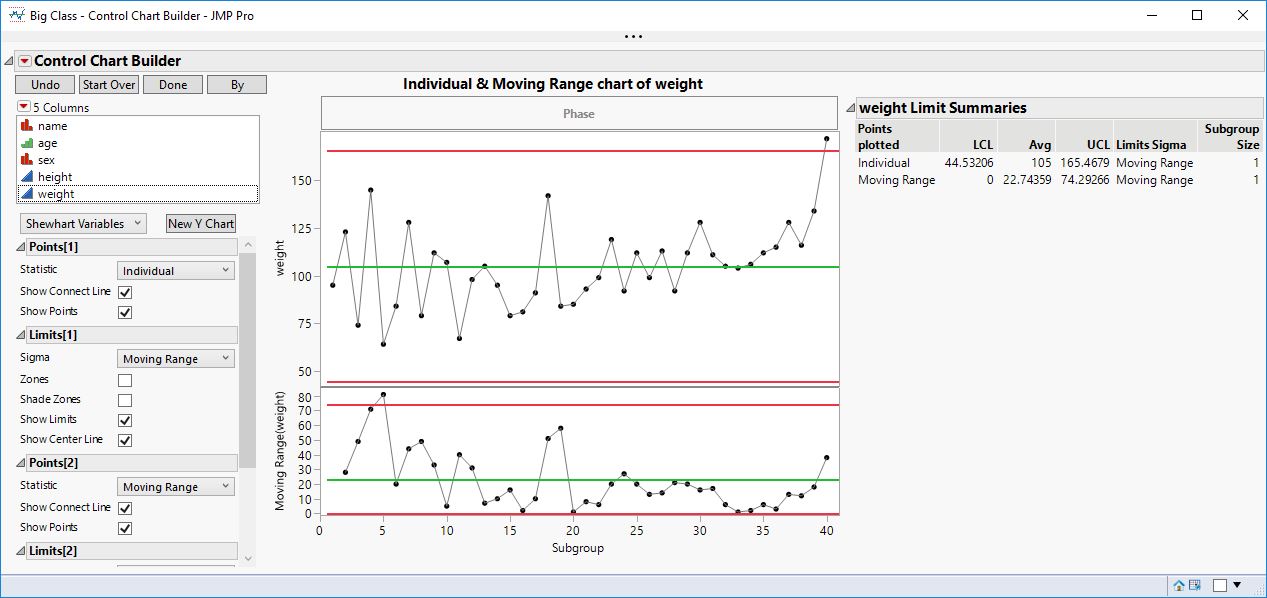Screen dimensions: 1267x598
Task: Collapse the weight Limit Summaries panel
Action: coord(851,107)
